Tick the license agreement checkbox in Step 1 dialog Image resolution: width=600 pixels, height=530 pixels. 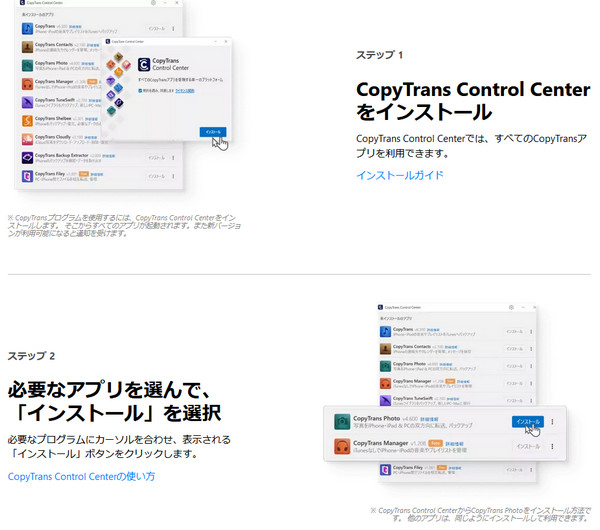click(140, 91)
